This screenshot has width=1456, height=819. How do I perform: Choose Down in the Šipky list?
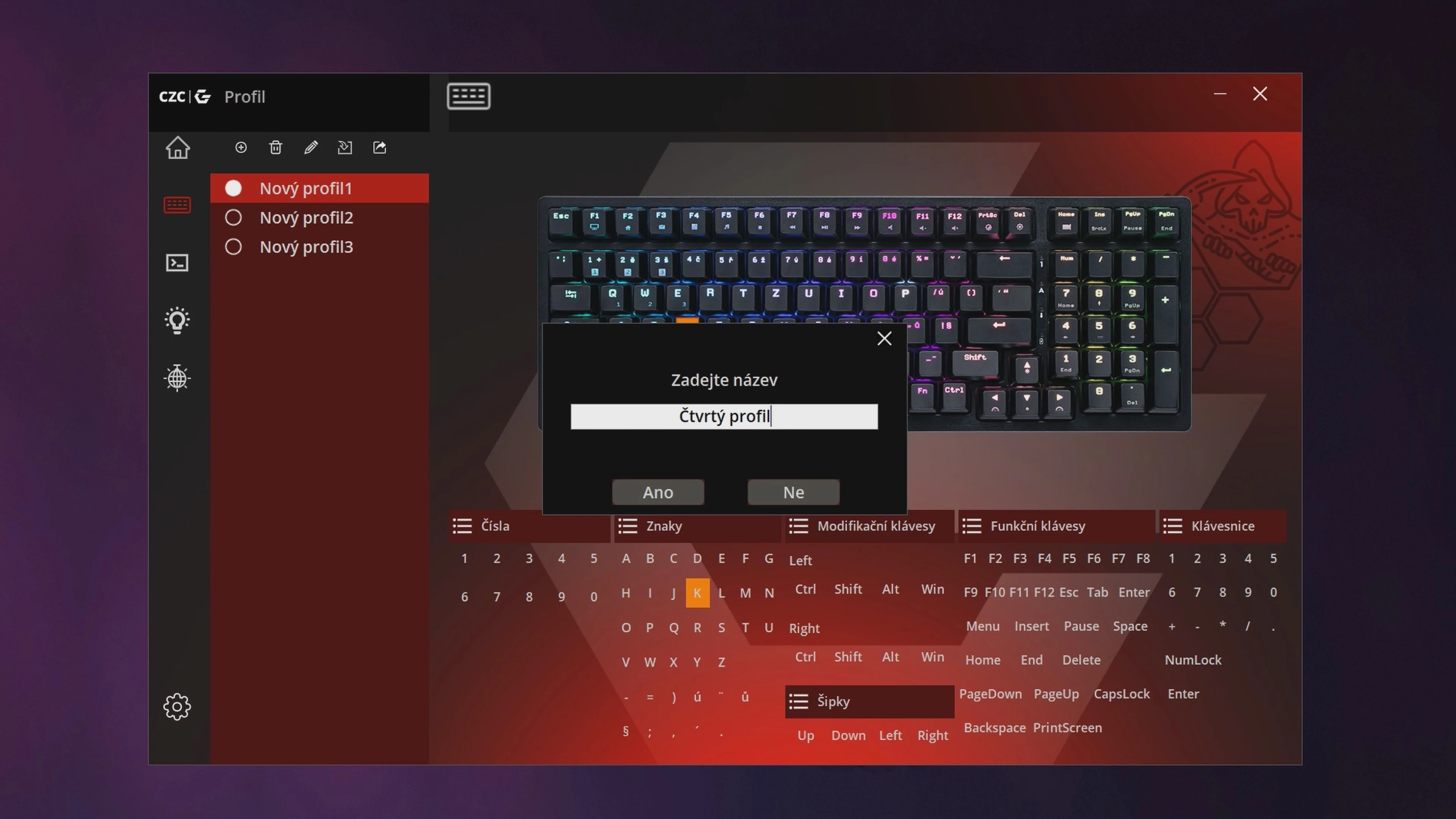pyautogui.click(x=848, y=735)
